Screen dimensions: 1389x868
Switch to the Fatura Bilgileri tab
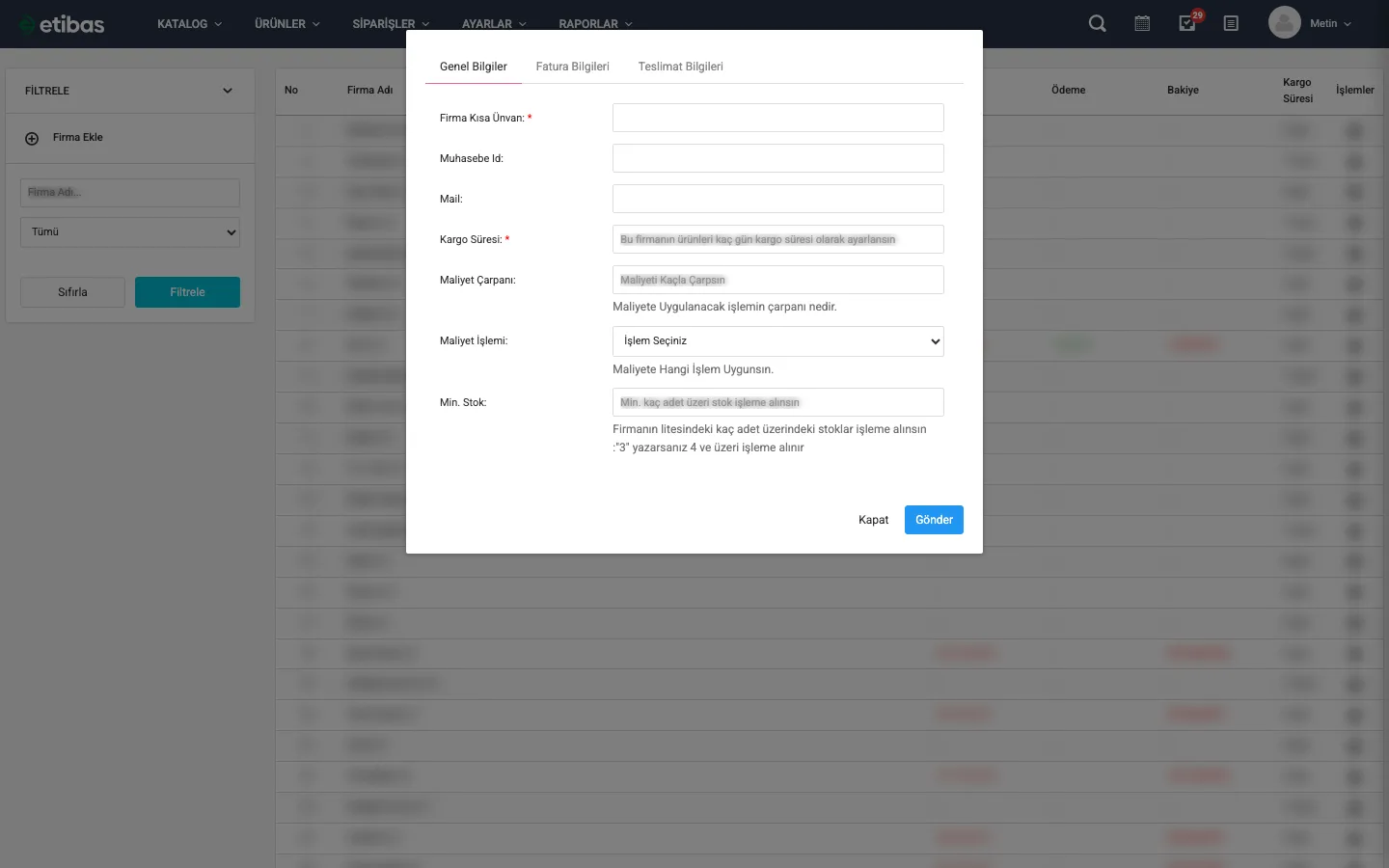[572, 67]
